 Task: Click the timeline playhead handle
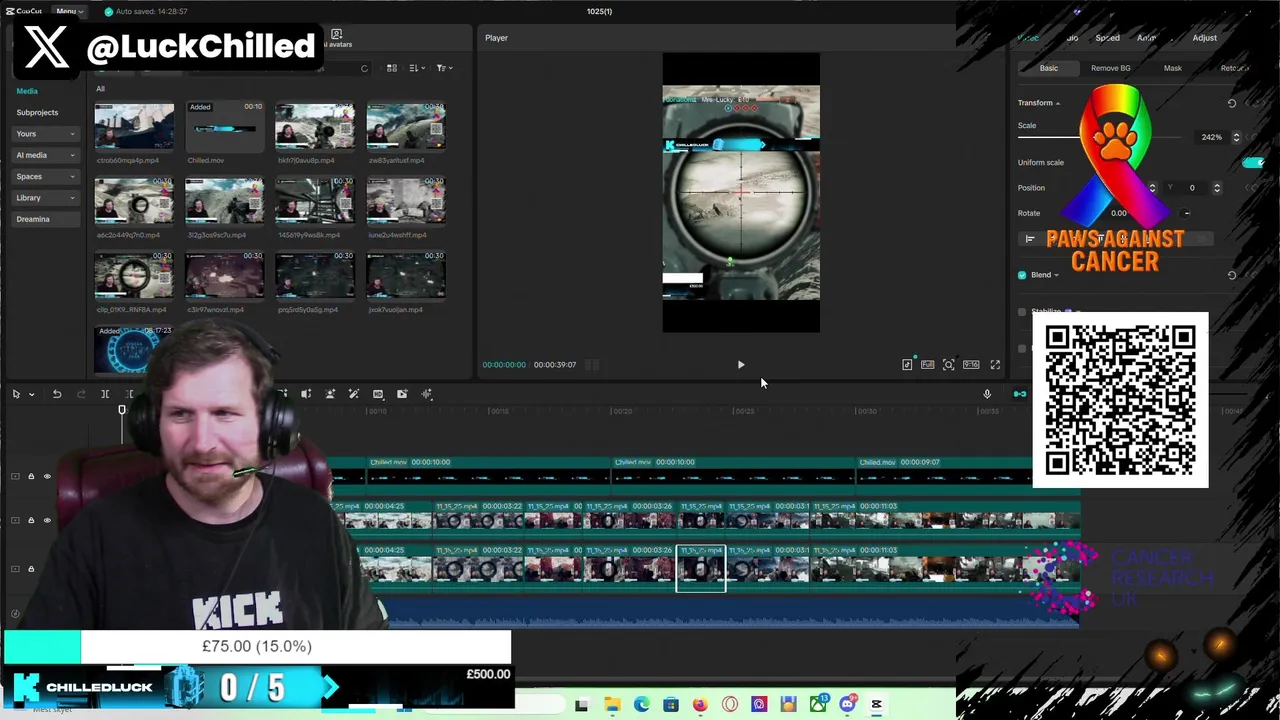[x=122, y=410]
